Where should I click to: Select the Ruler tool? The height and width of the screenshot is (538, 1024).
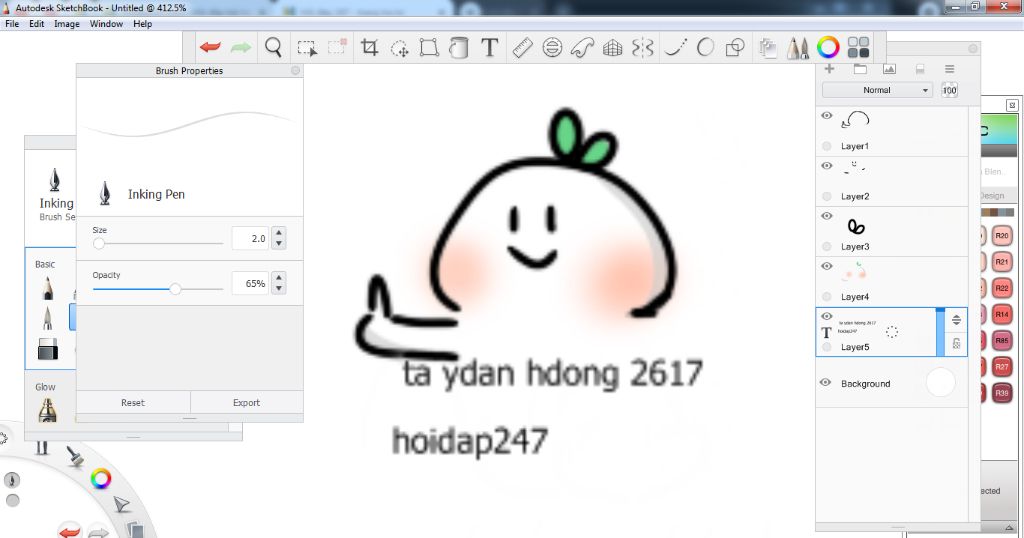pos(522,48)
